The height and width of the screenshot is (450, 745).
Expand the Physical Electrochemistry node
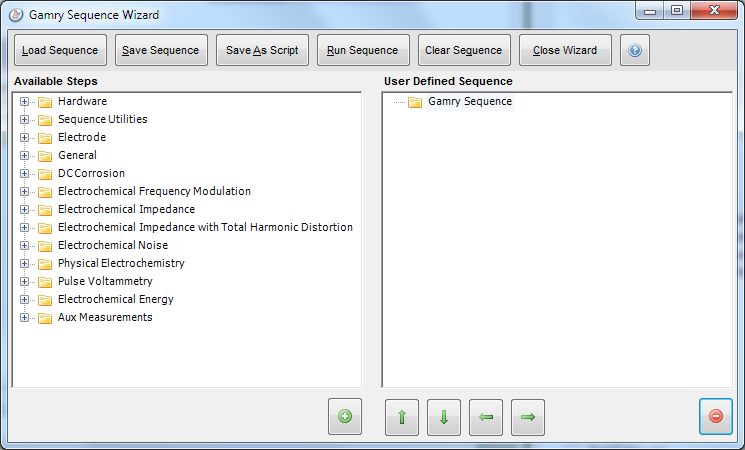click(x=24, y=264)
